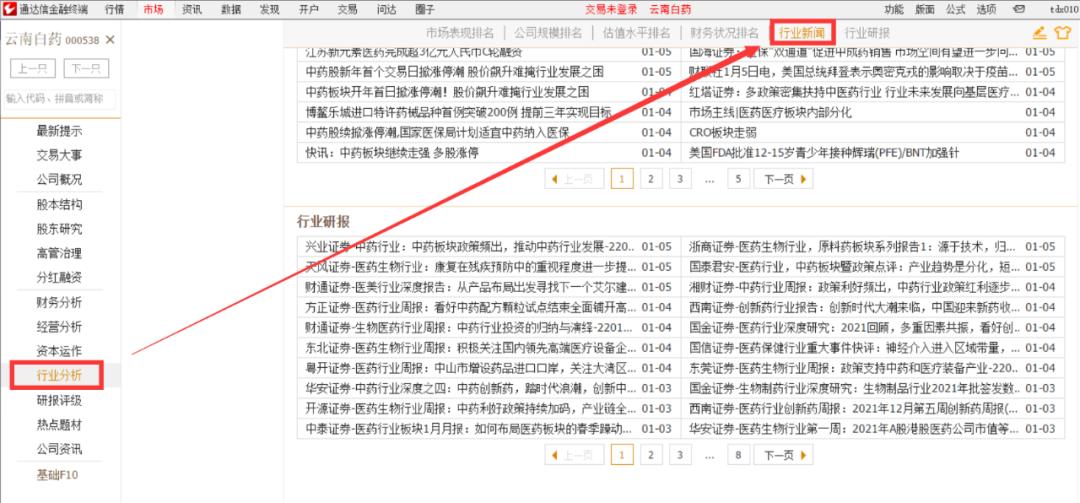The image size is (1080, 503).
Task: Select 股东研究 in sidebar
Action: tap(59, 229)
